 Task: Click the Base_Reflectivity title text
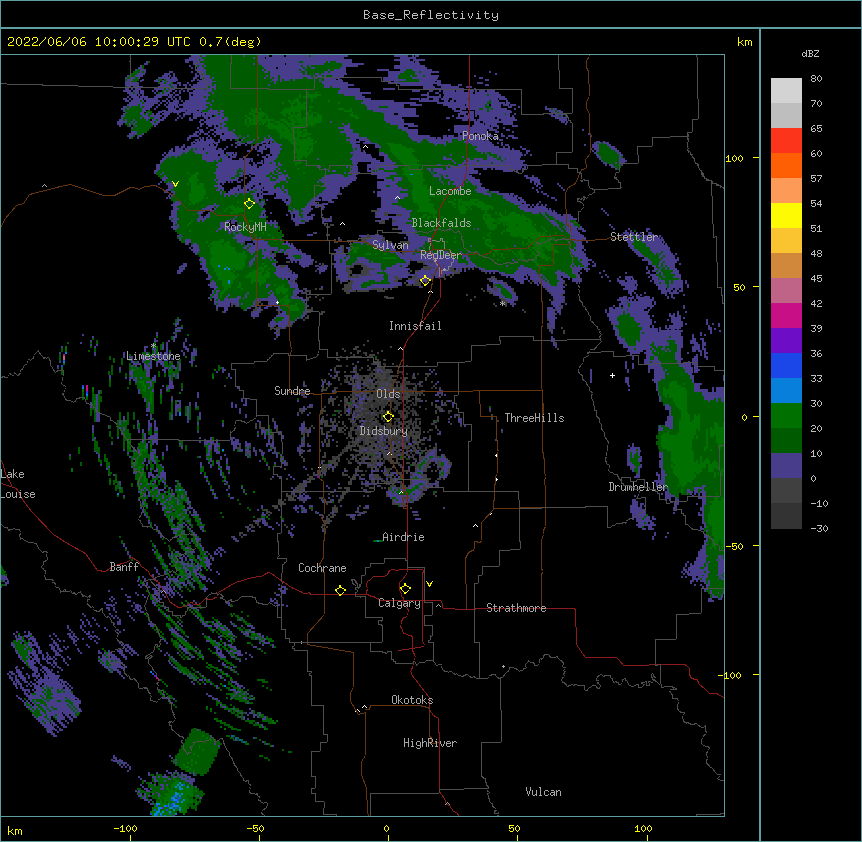[x=430, y=15]
